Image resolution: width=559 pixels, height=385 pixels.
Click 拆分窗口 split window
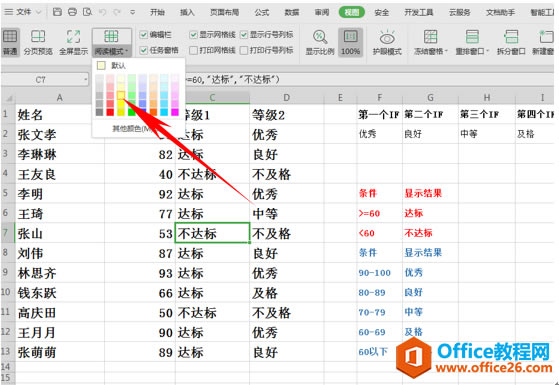pos(511,42)
